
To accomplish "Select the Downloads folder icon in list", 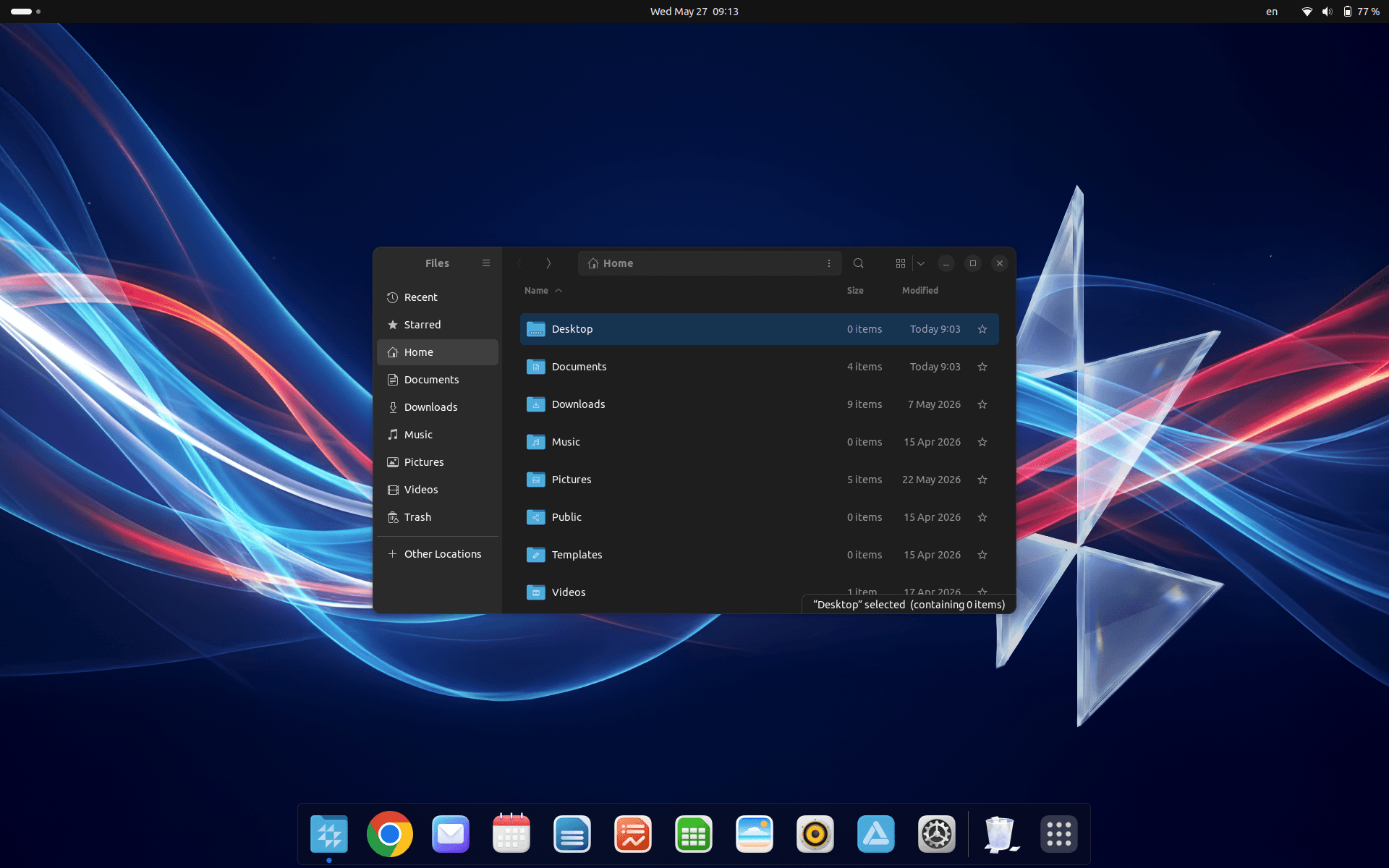I will [x=536, y=404].
